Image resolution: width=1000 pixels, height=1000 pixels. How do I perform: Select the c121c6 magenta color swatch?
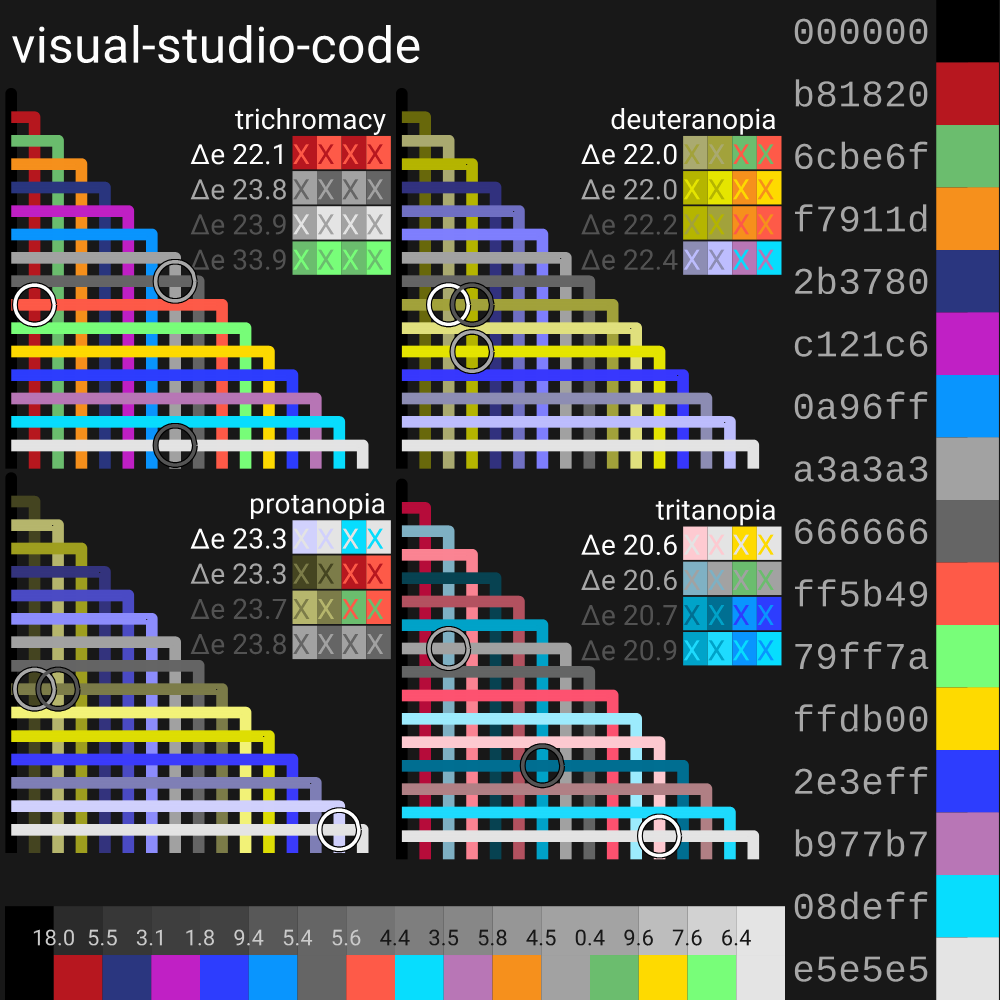pyautogui.click(x=967, y=344)
